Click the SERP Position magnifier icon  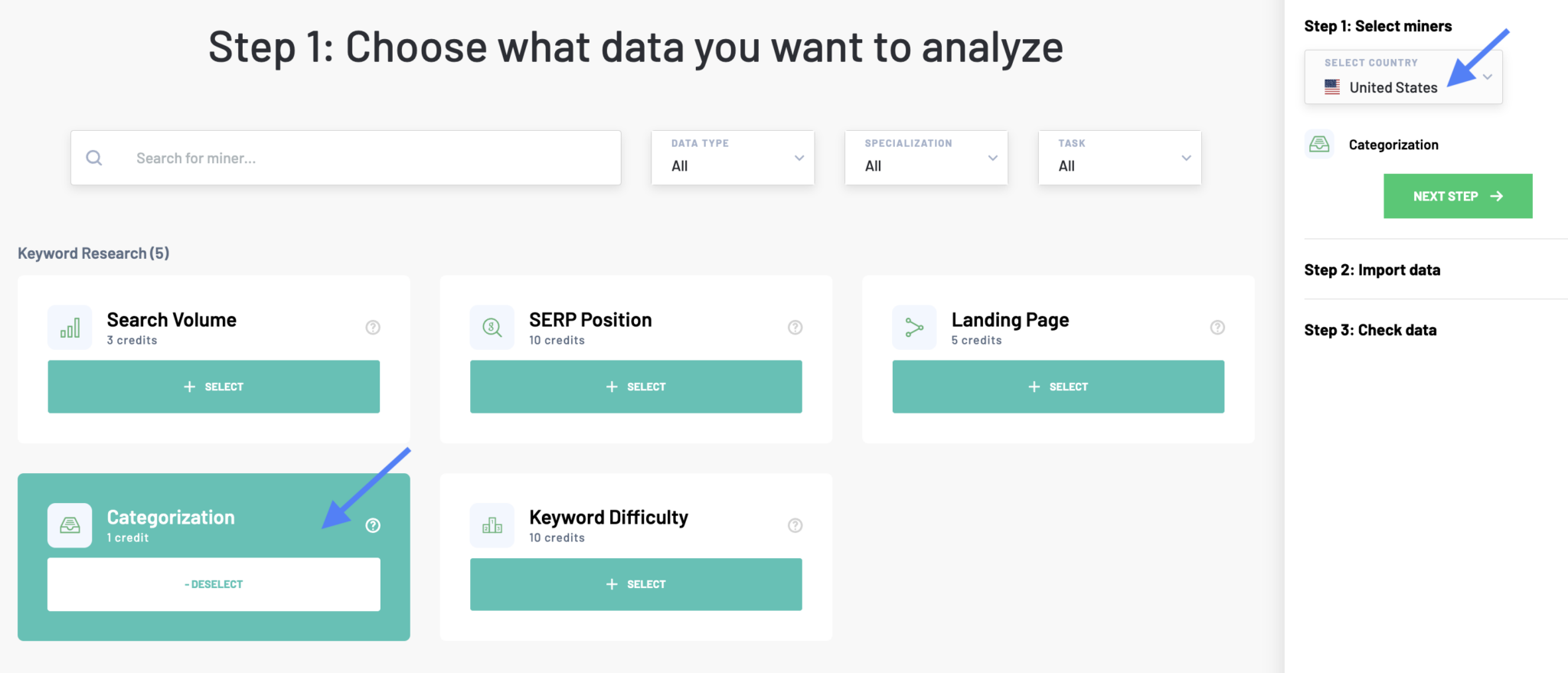point(492,327)
